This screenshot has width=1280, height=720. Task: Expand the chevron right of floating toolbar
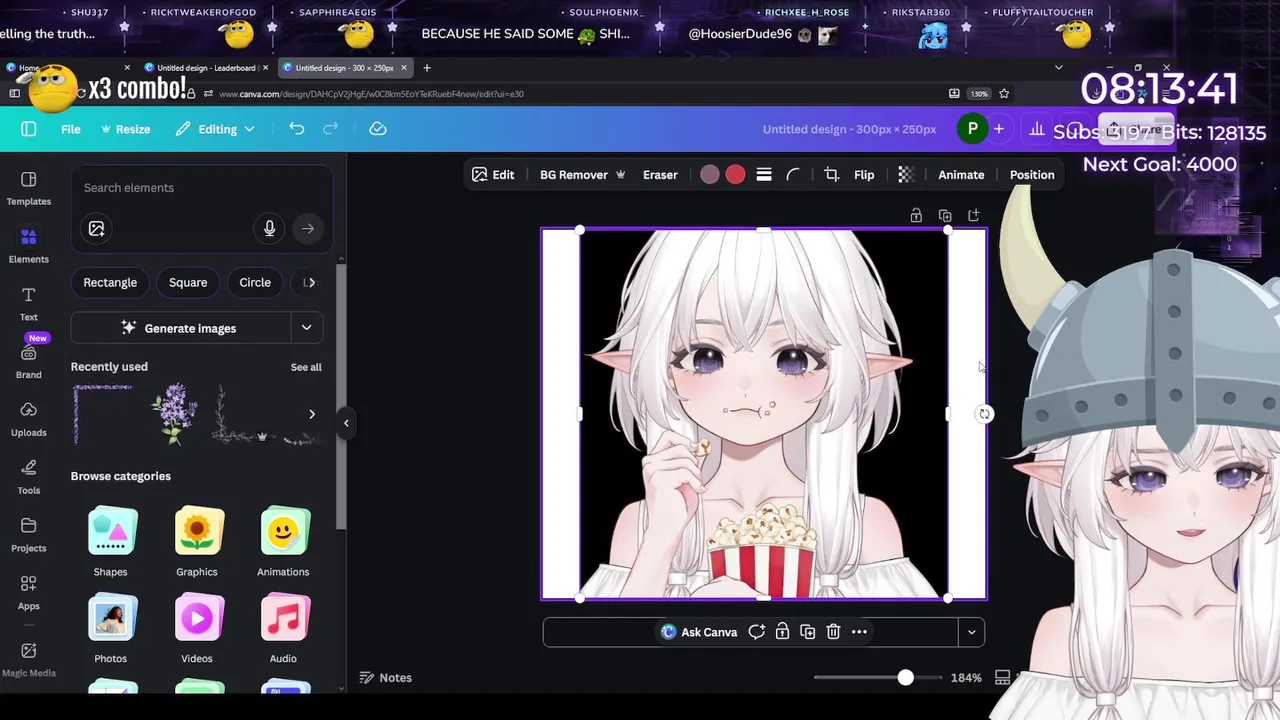pos(971,632)
